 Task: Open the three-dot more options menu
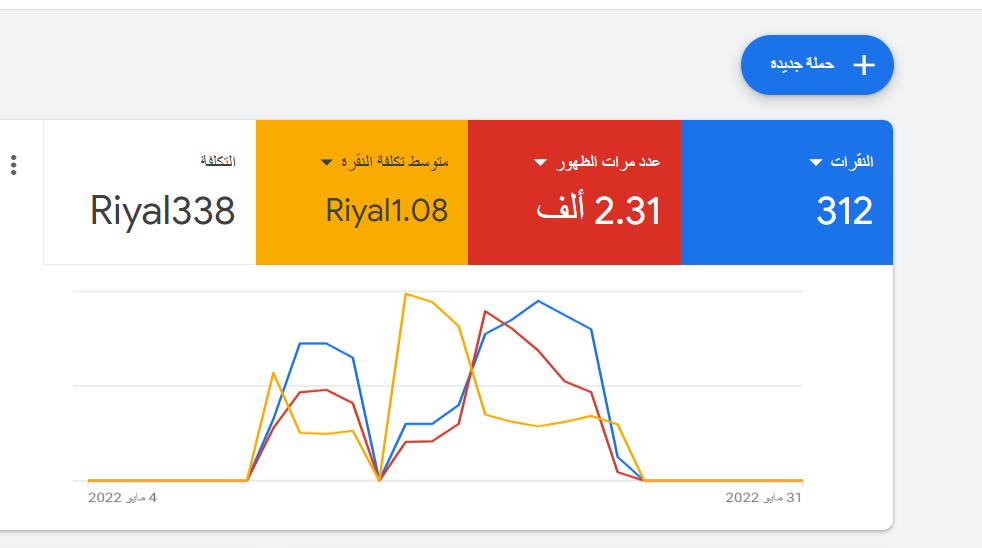coord(13,165)
